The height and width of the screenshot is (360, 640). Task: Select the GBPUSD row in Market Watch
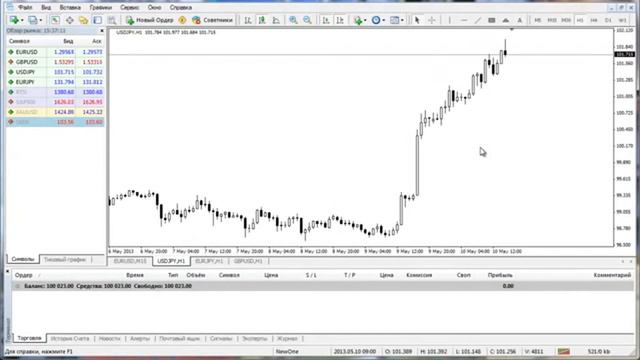pos(55,62)
